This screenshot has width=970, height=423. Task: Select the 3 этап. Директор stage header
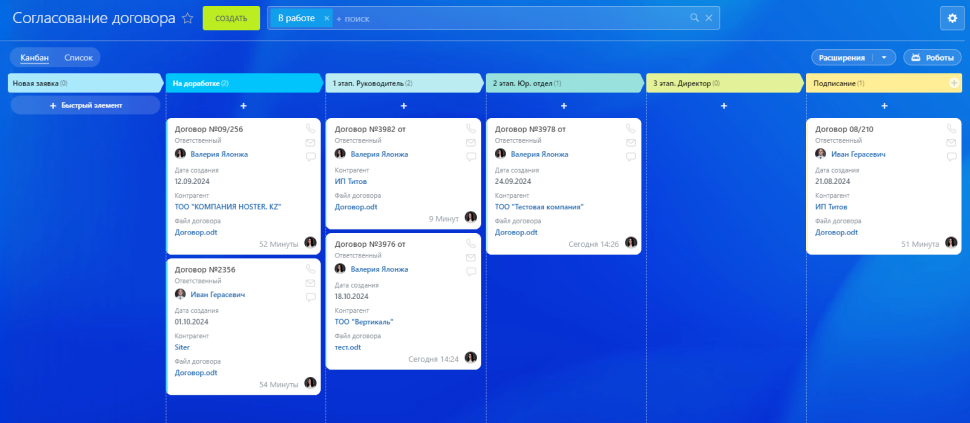(x=725, y=83)
